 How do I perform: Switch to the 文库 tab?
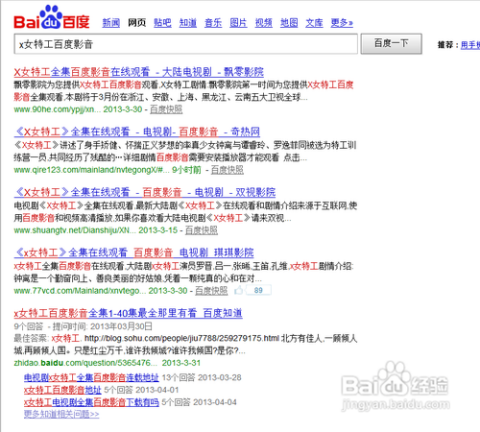(314, 23)
